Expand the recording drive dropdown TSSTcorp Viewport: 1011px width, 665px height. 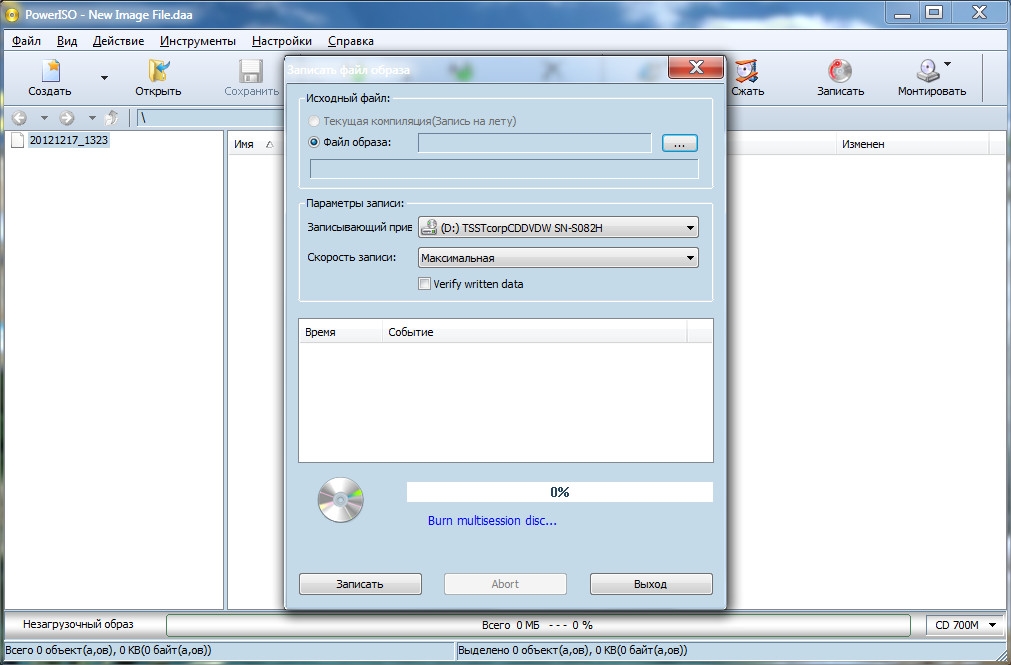[x=558, y=228]
